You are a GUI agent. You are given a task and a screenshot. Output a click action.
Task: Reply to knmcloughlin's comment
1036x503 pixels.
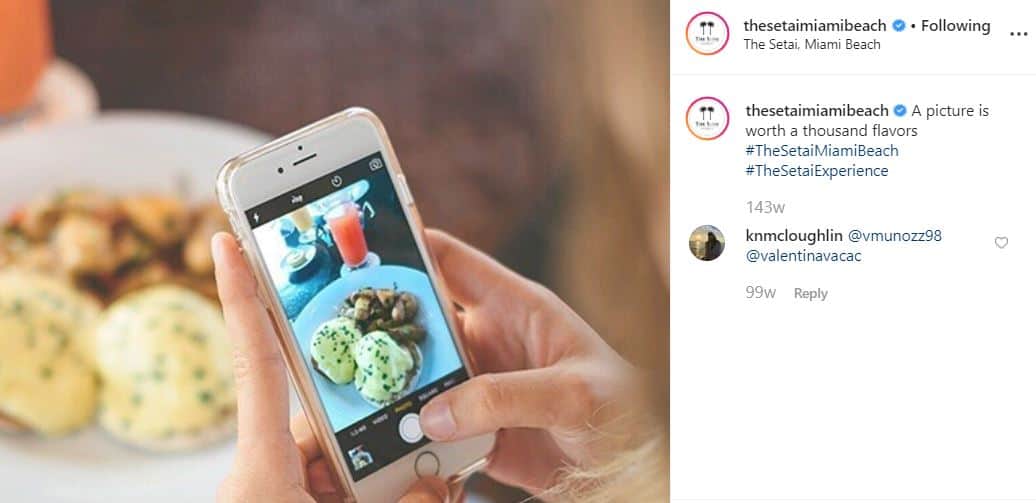811,293
